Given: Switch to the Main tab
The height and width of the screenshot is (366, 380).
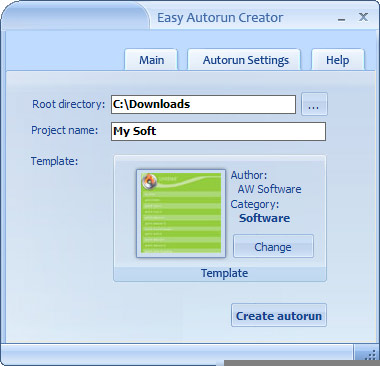Looking at the screenshot, I should (x=151, y=60).
